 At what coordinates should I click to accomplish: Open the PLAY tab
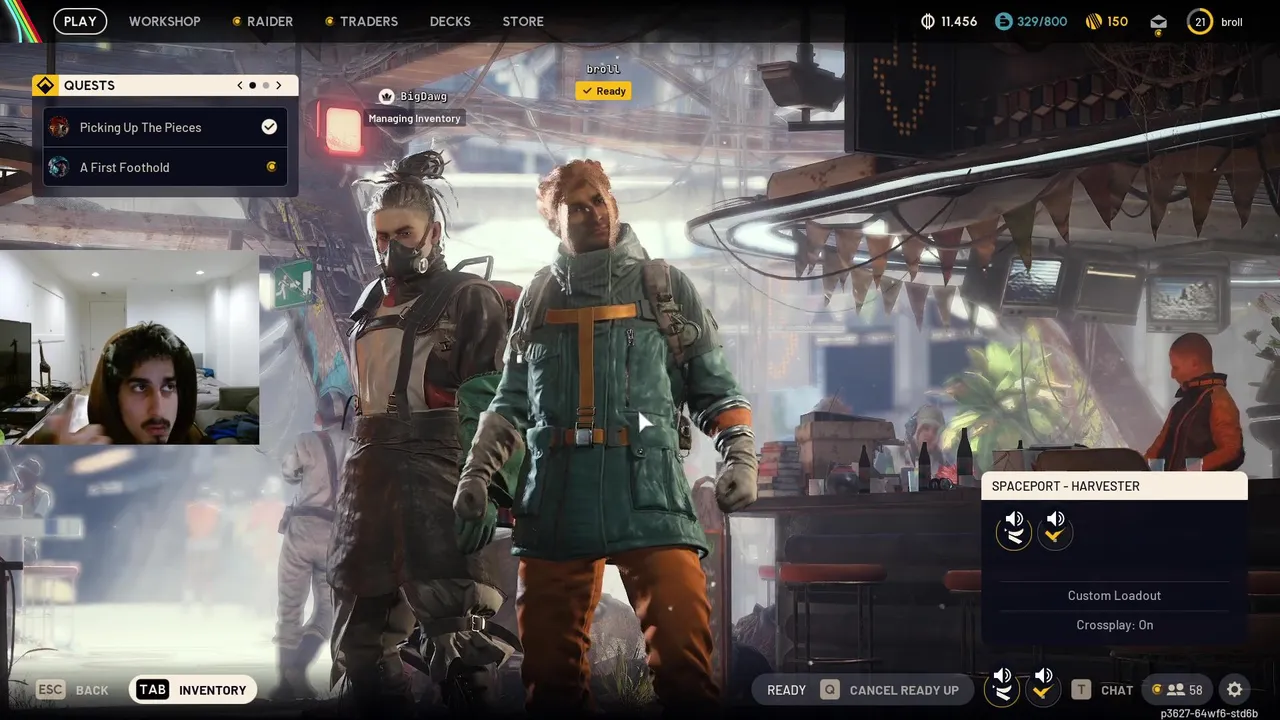click(80, 21)
